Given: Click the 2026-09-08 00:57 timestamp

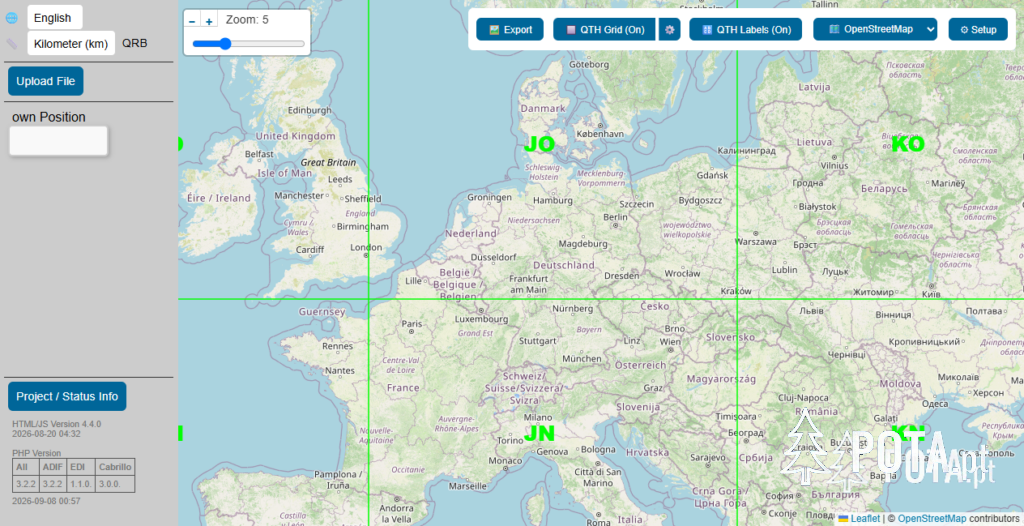Looking at the screenshot, I should [46, 501].
